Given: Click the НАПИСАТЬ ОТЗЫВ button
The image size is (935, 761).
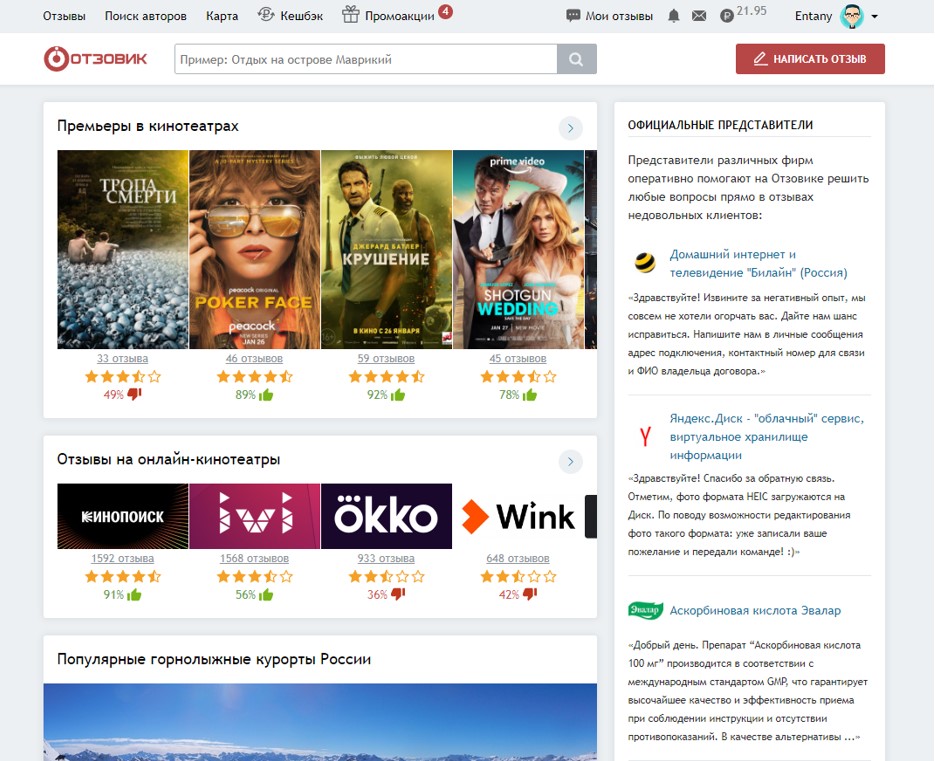Looking at the screenshot, I should click(x=810, y=59).
